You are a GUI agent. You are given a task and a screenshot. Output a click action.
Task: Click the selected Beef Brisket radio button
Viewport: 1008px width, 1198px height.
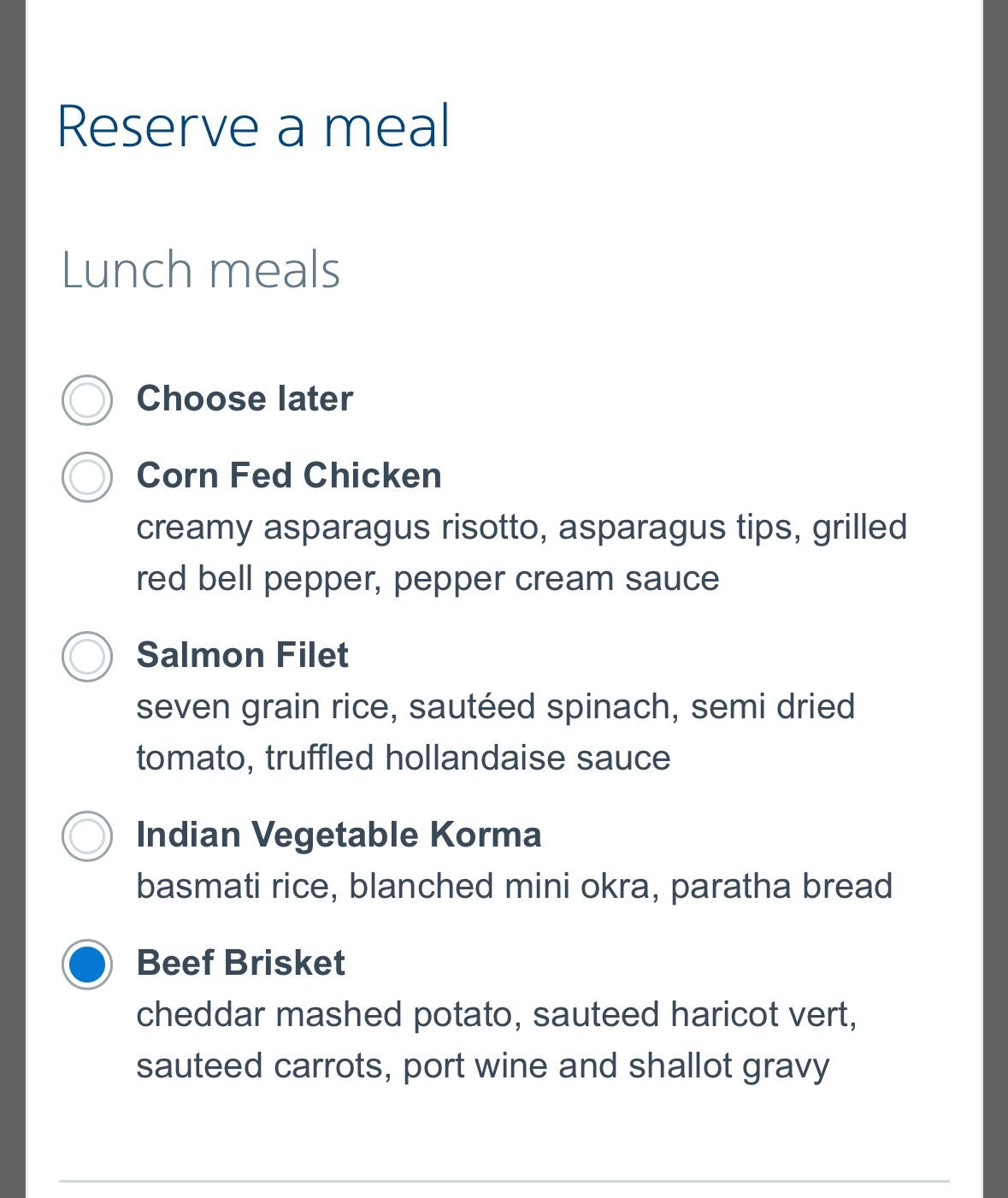[x=87, y=964]
